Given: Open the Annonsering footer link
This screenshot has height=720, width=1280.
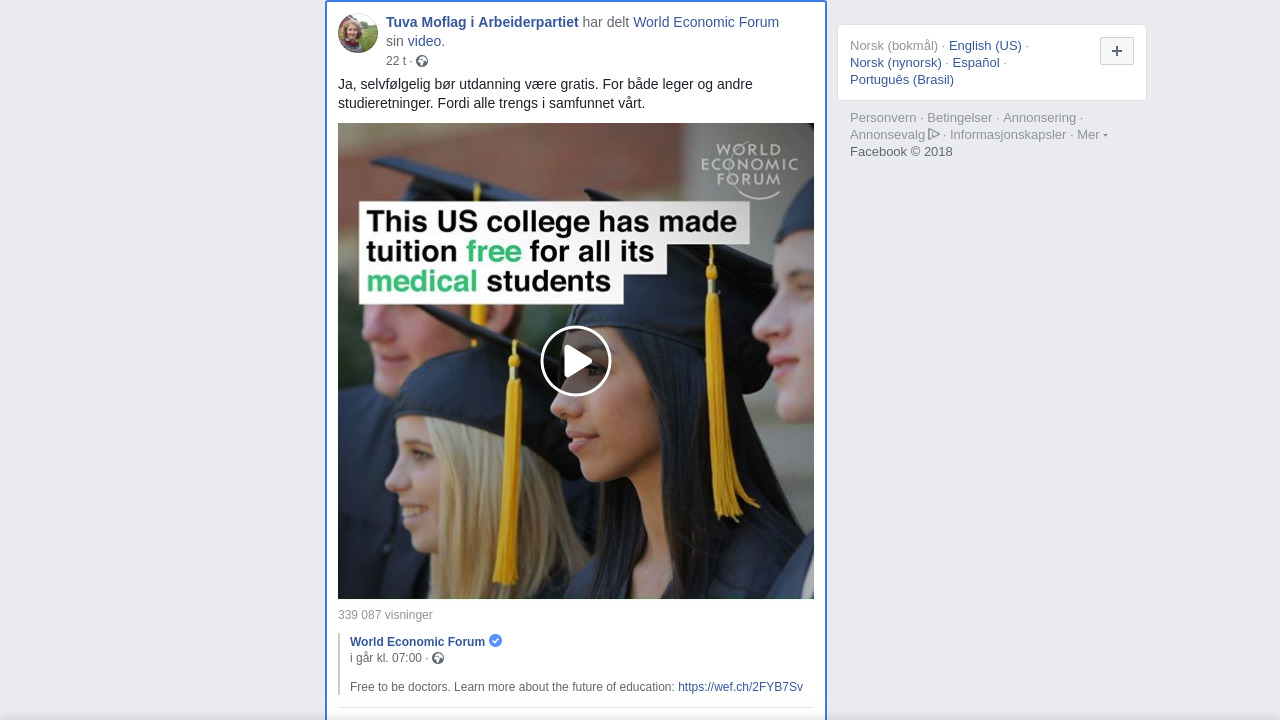Looking at the screenshot, I should tap(1040, 117).
